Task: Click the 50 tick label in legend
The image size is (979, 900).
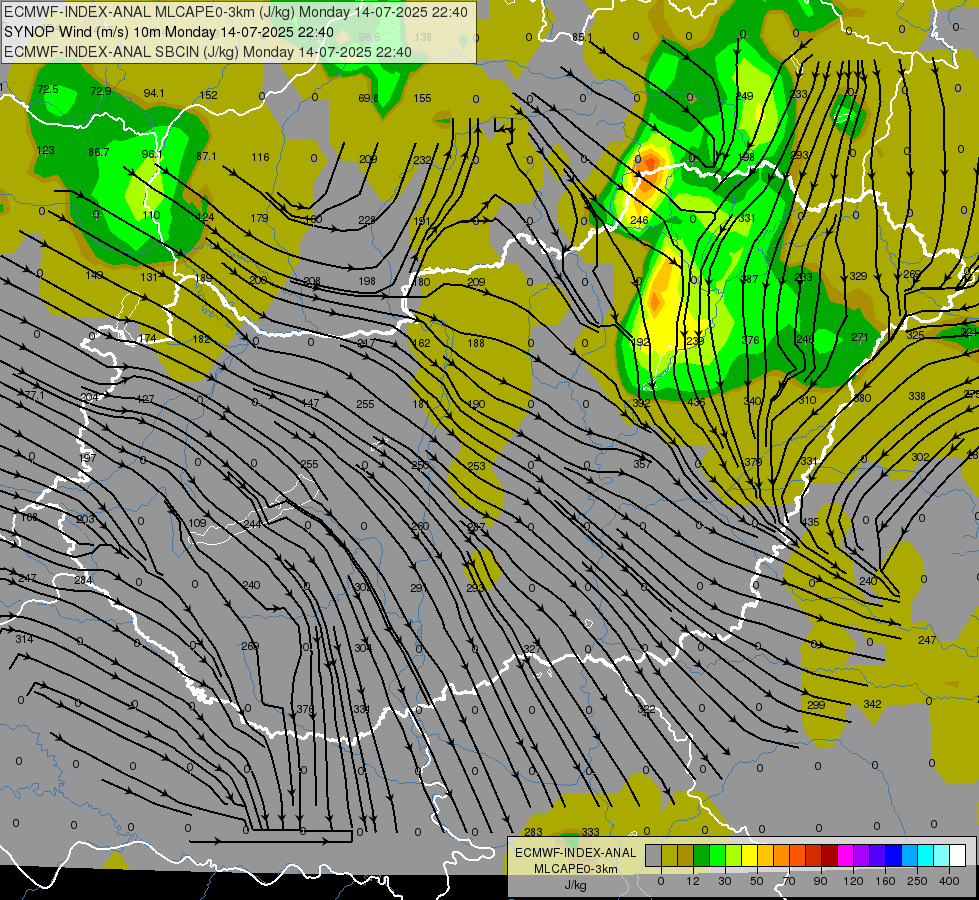Action: point(757,881)
